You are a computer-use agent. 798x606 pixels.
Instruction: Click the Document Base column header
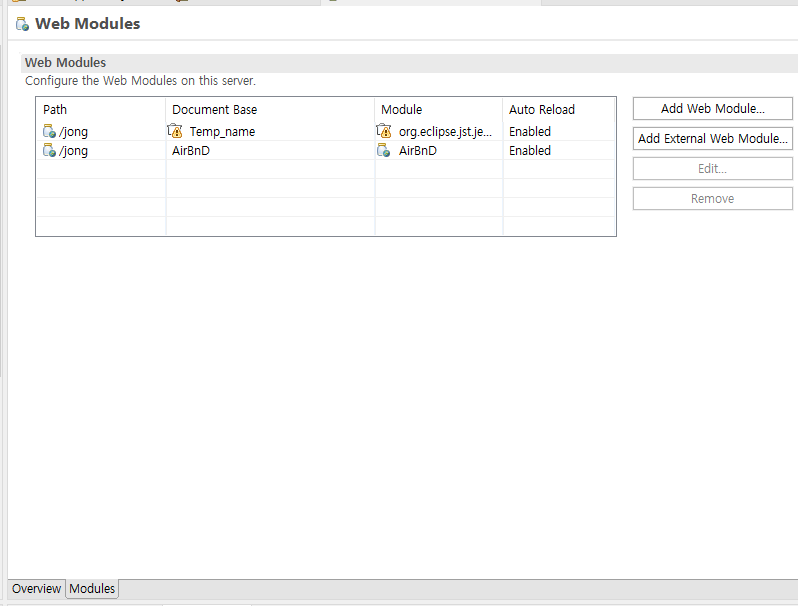click(x=270, y=109)
